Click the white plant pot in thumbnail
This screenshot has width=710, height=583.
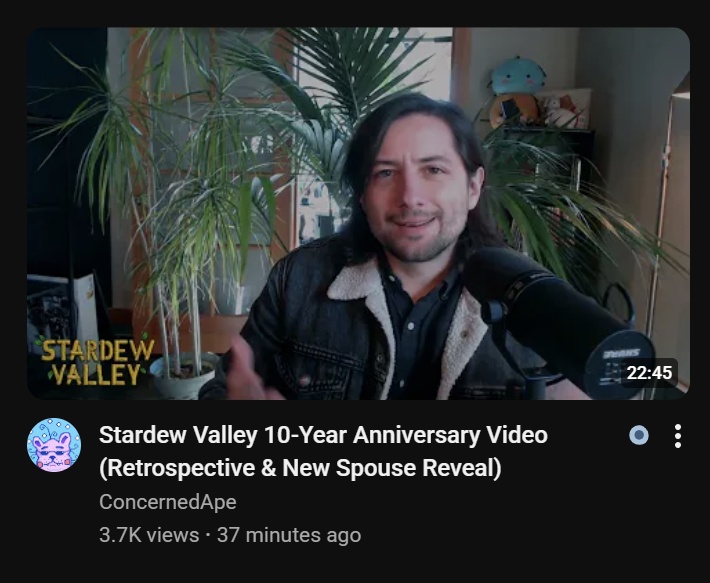coord(182,378)
